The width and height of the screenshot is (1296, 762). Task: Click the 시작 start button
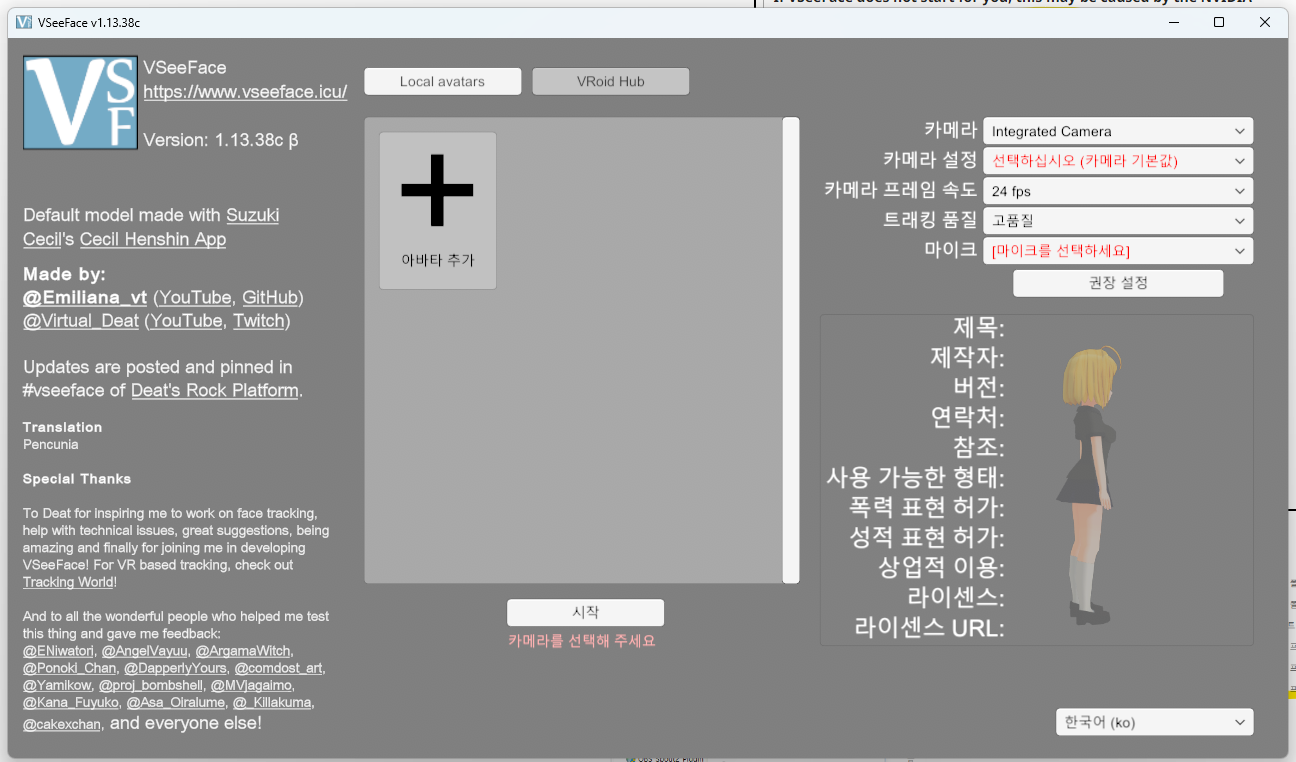pos(585,612)
